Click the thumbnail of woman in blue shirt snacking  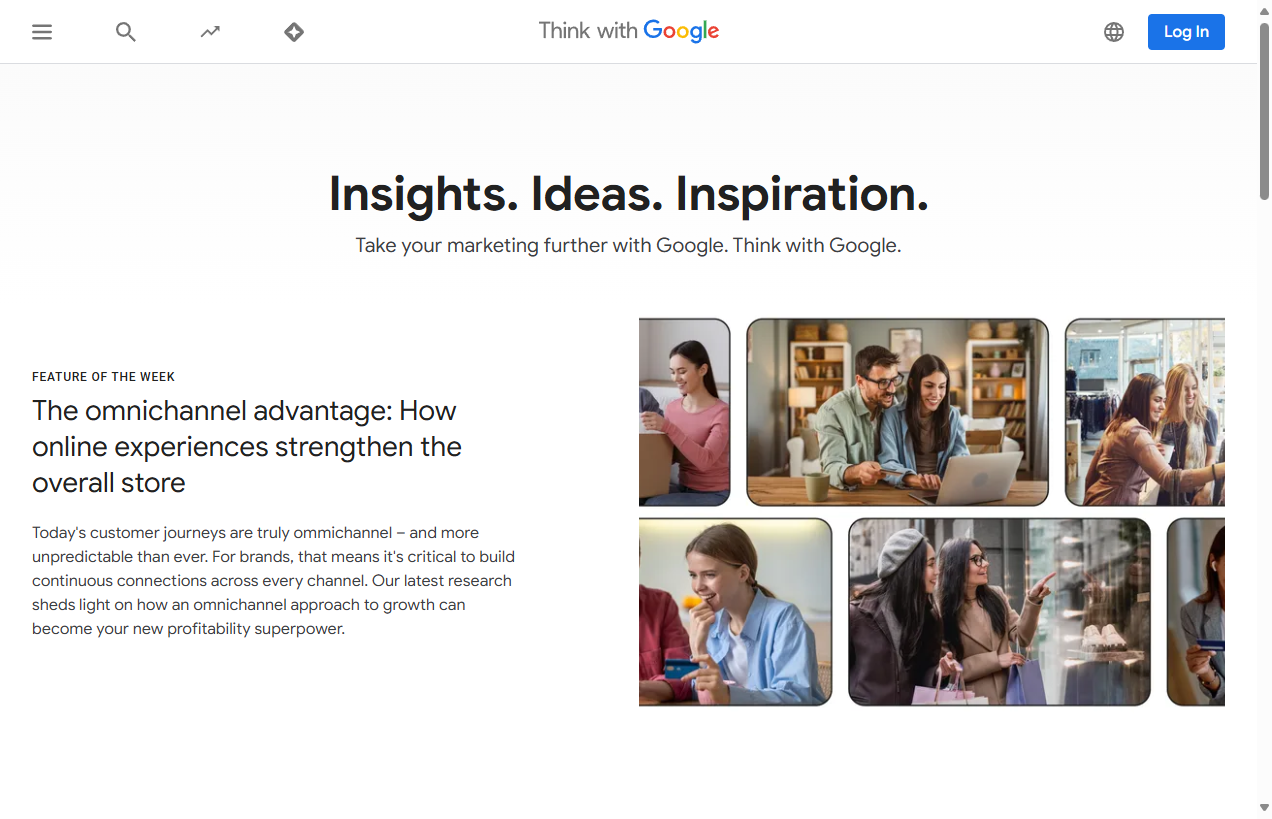pyautogui.click(x=735, y=611)
